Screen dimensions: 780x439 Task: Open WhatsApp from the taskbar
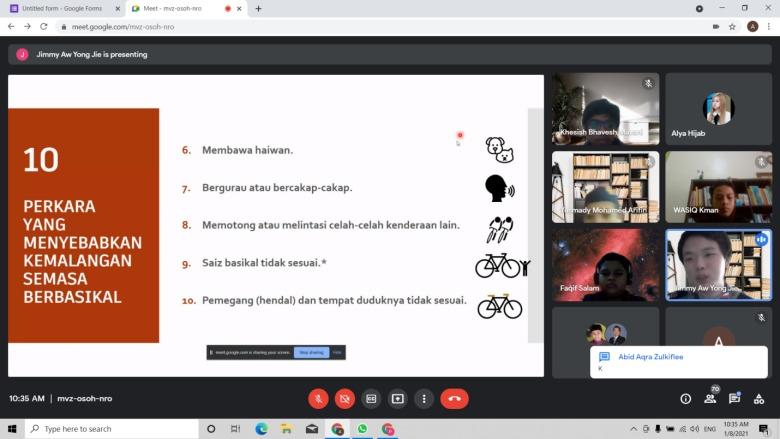tap(362, 429)
